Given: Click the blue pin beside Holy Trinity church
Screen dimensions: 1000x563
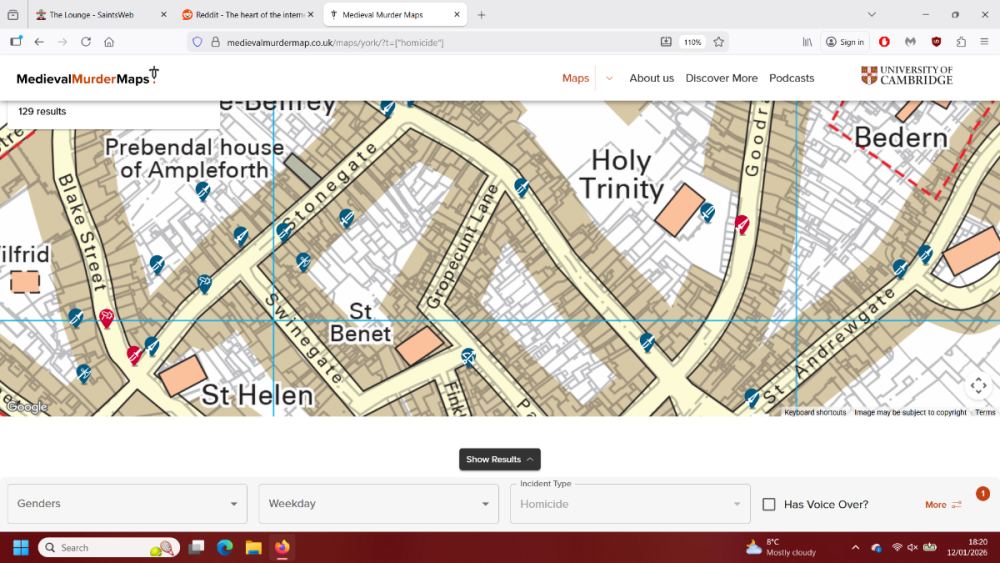Looking at the screenshot, I should click(x=707, y=211).
